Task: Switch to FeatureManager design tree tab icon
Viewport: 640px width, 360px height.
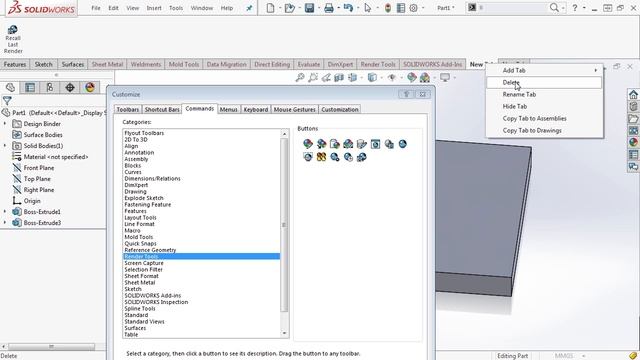Action: (x=10, y=87)
